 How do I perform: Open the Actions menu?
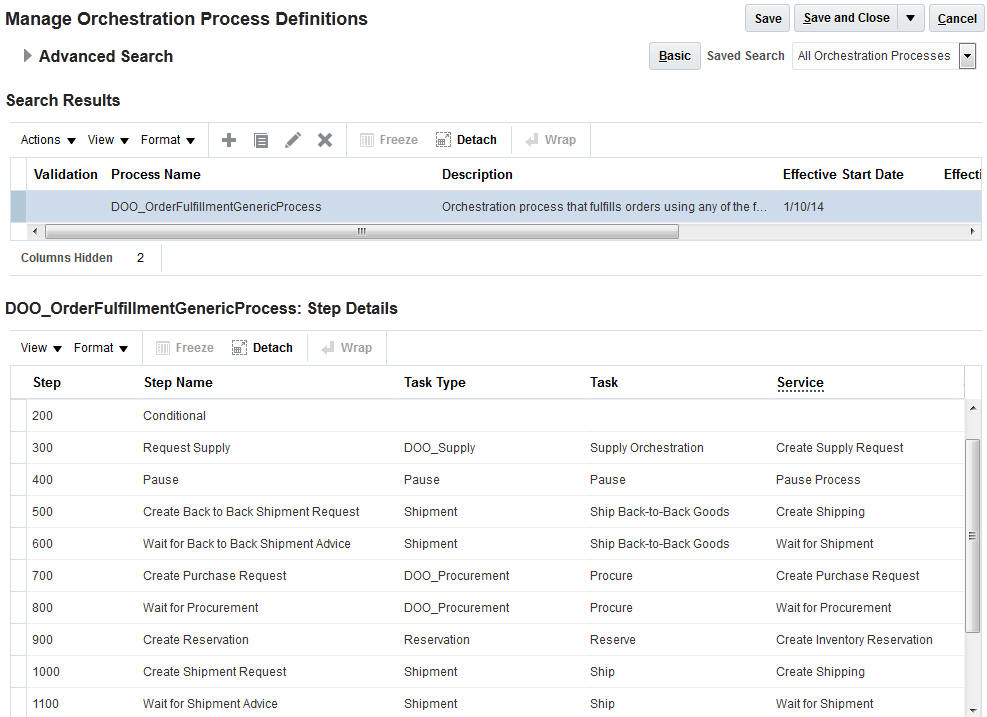[45, 140]
